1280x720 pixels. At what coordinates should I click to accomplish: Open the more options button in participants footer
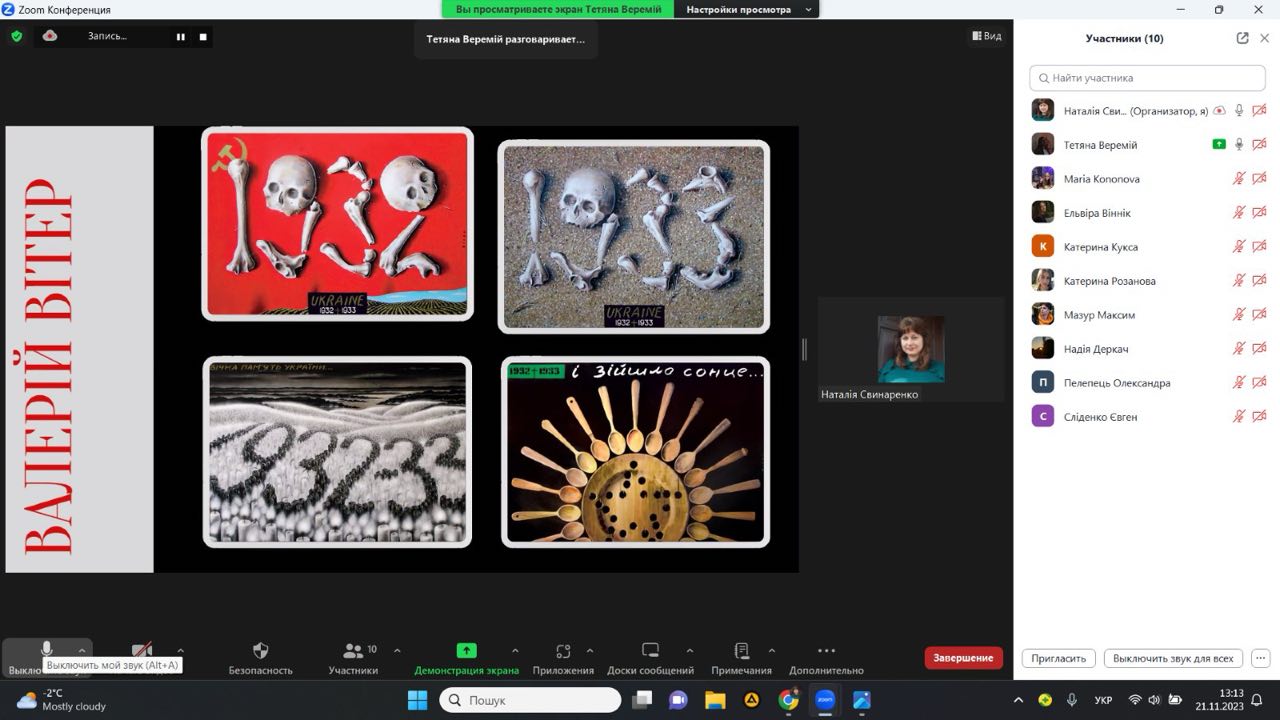1260,658
